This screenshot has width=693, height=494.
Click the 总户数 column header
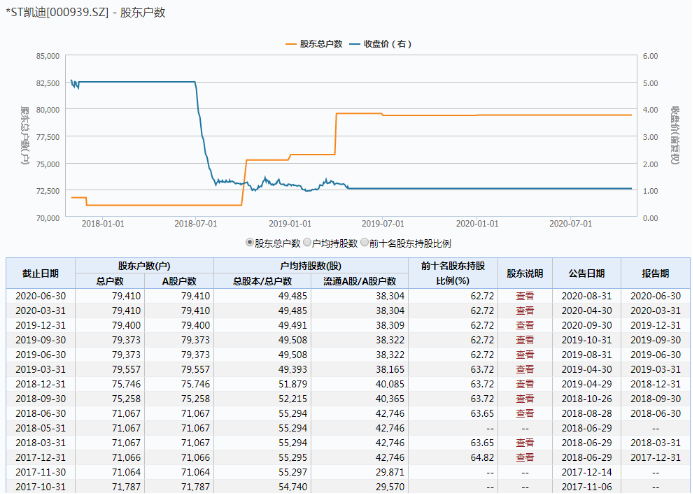tap(110, 281)
